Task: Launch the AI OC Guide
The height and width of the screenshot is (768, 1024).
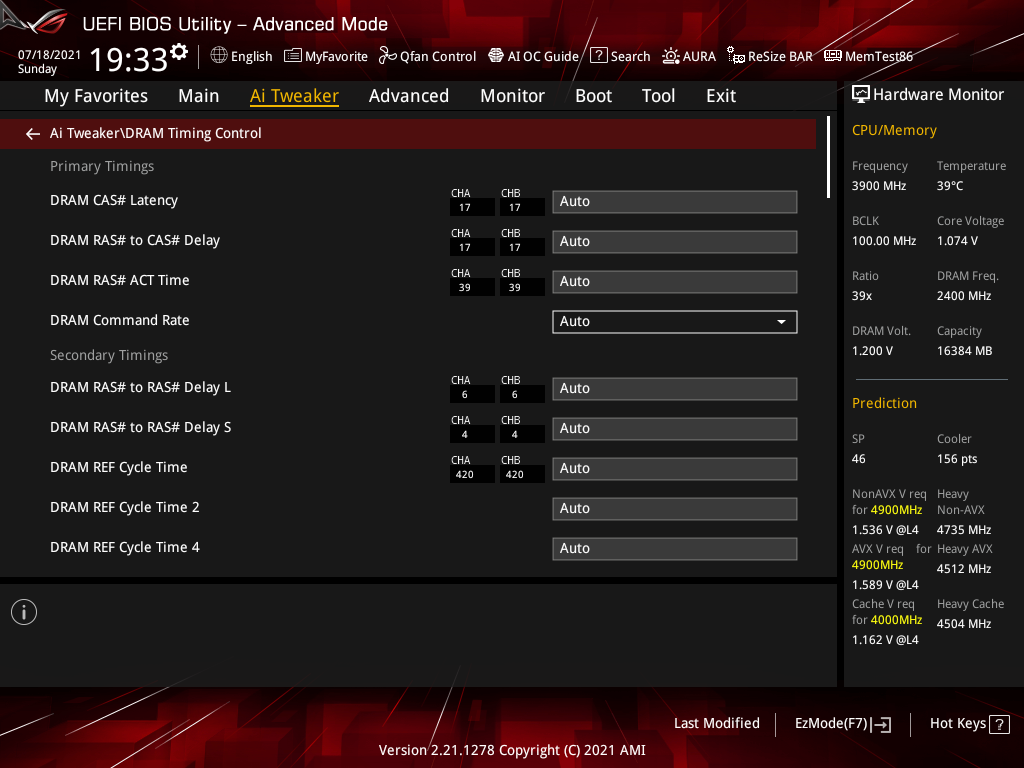Action: pos(533,56)
